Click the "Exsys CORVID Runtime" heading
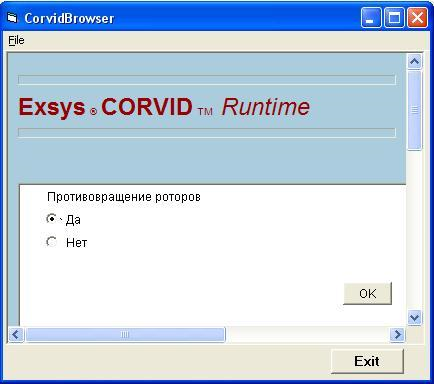Image resolution: width=434 pixels, height=384 pixels. [164, 107]
